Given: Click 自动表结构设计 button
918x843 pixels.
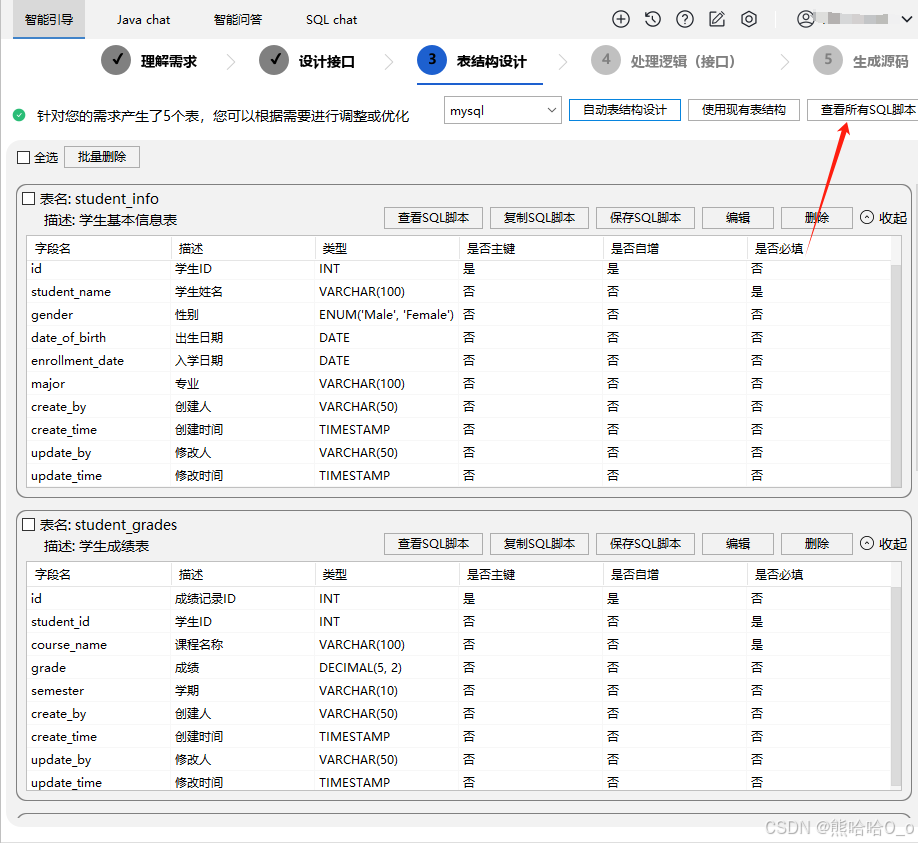Looking at the screenshot, I should [x=625, y=110].
